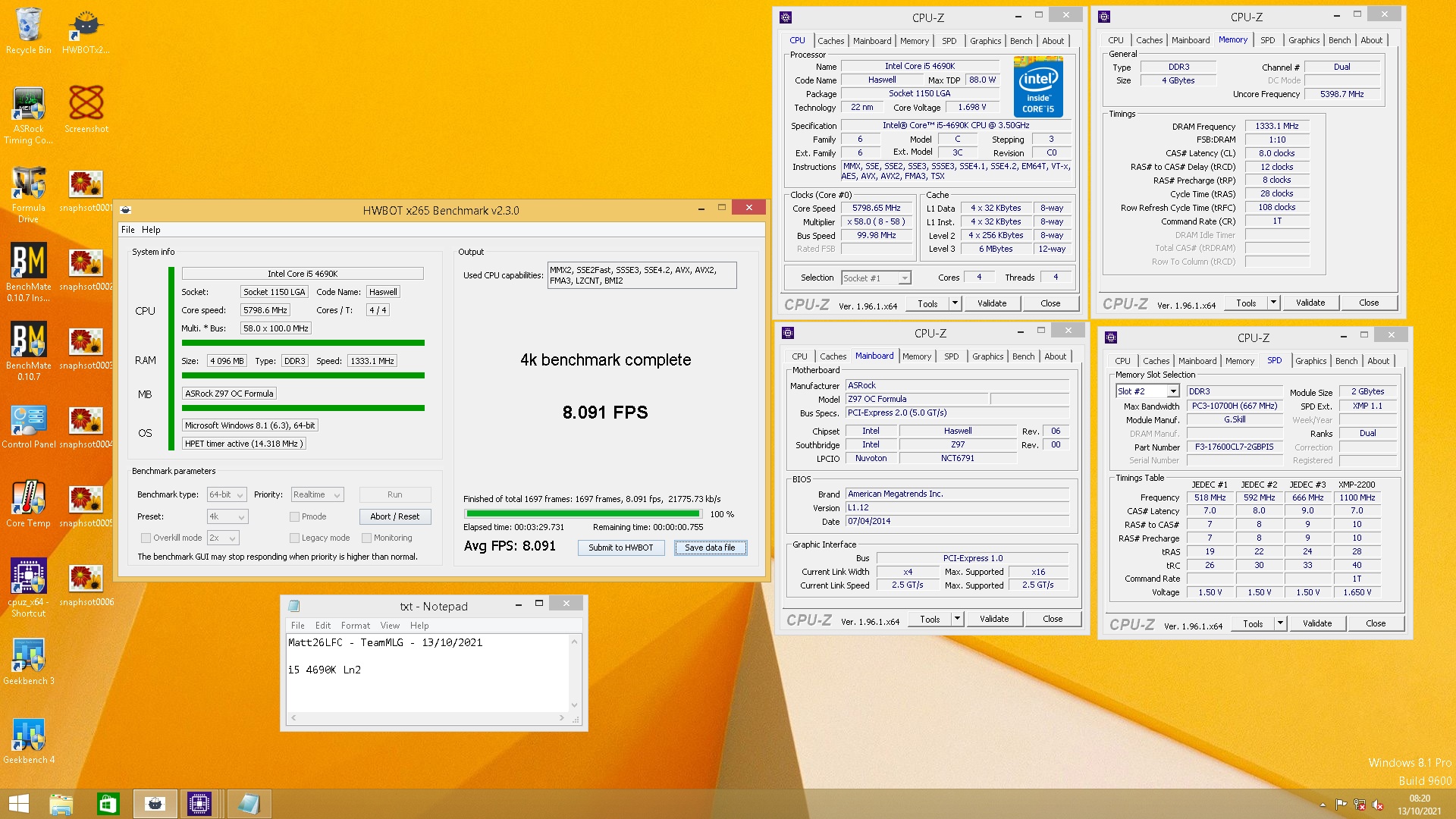Screen dimensions: 1456x819
Task: Click inside the Notepad text area
Action: pos(428,673)
